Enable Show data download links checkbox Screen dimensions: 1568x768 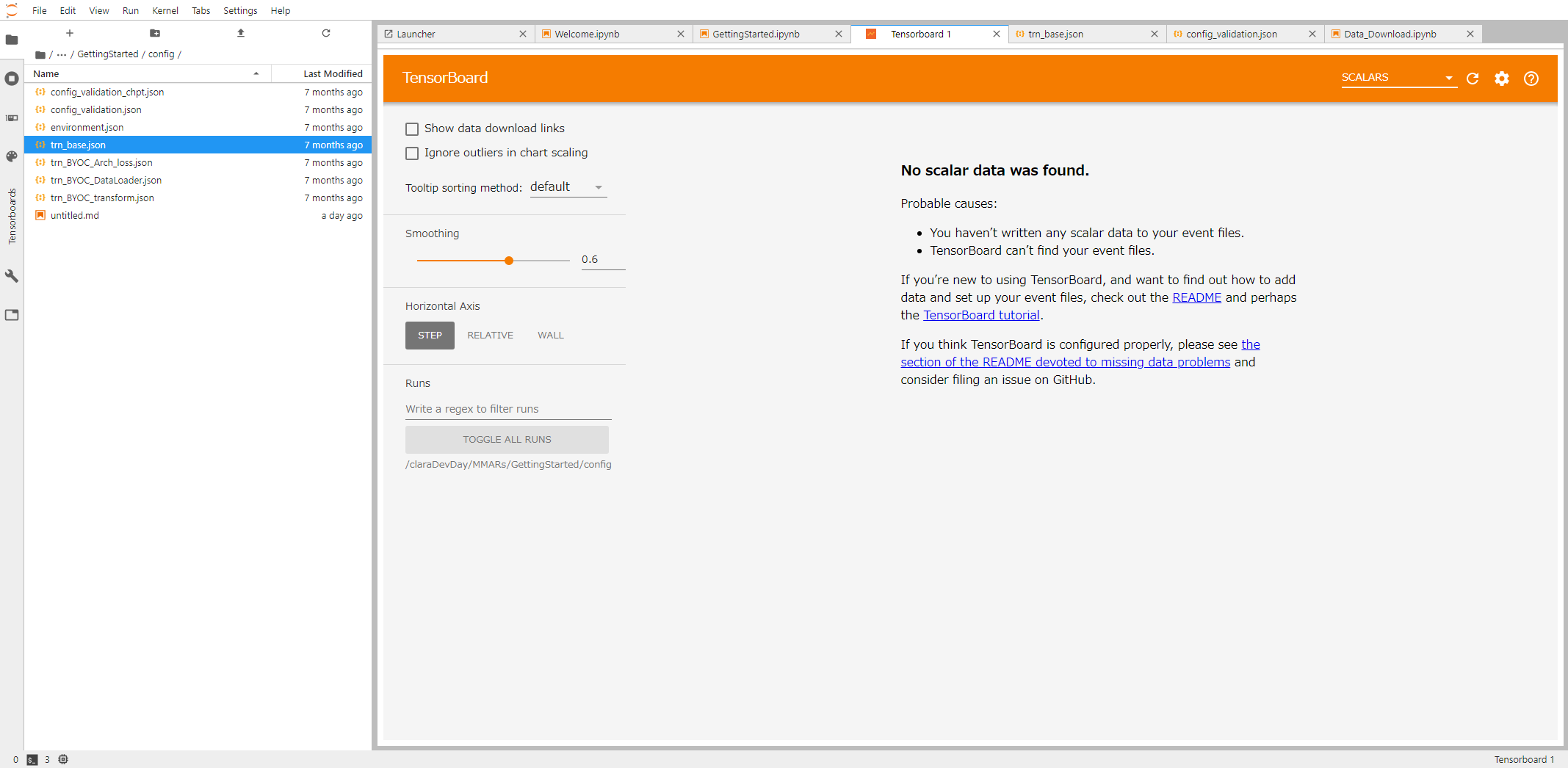point(412,129)
